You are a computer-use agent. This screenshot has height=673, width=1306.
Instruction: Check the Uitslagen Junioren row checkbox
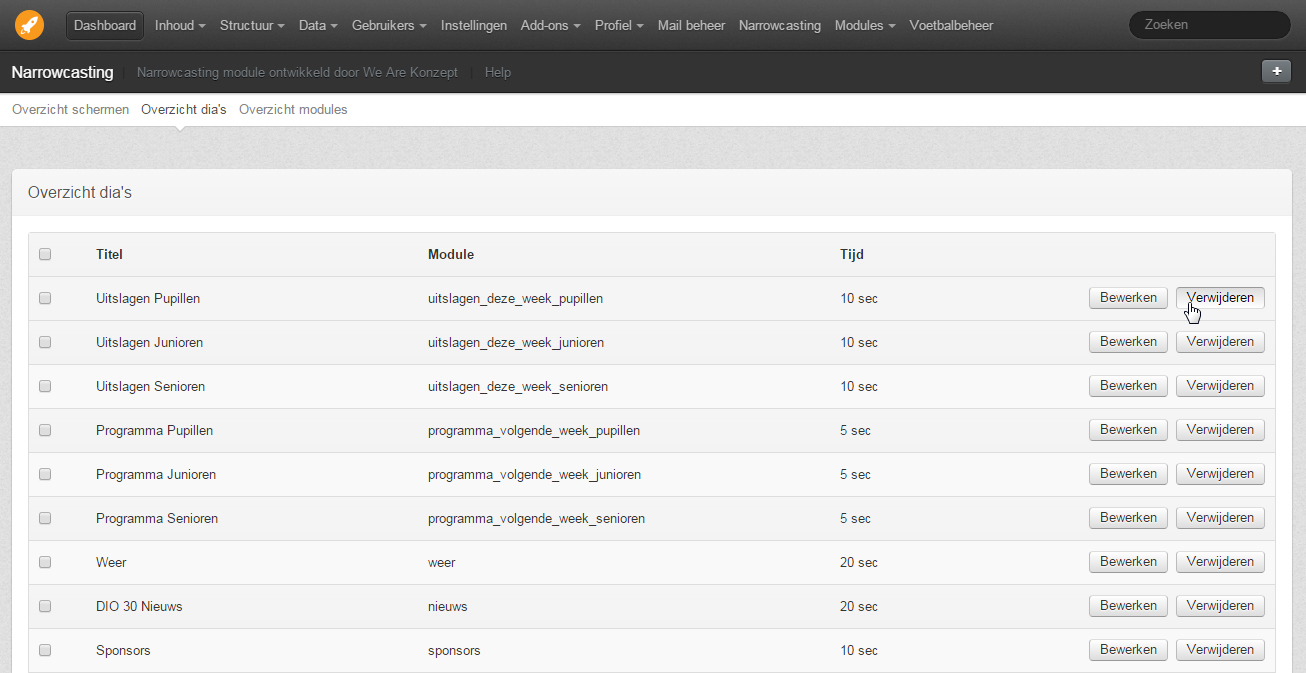click(45, 342)
